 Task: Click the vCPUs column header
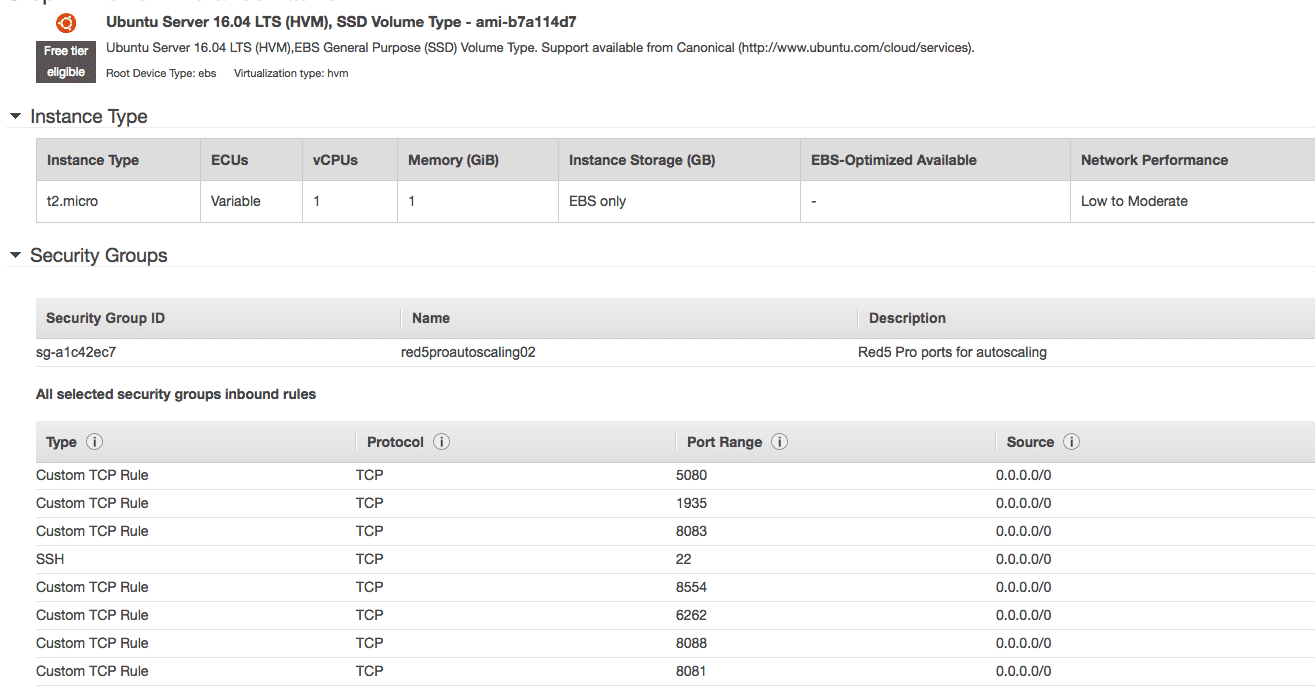point(335,160)
